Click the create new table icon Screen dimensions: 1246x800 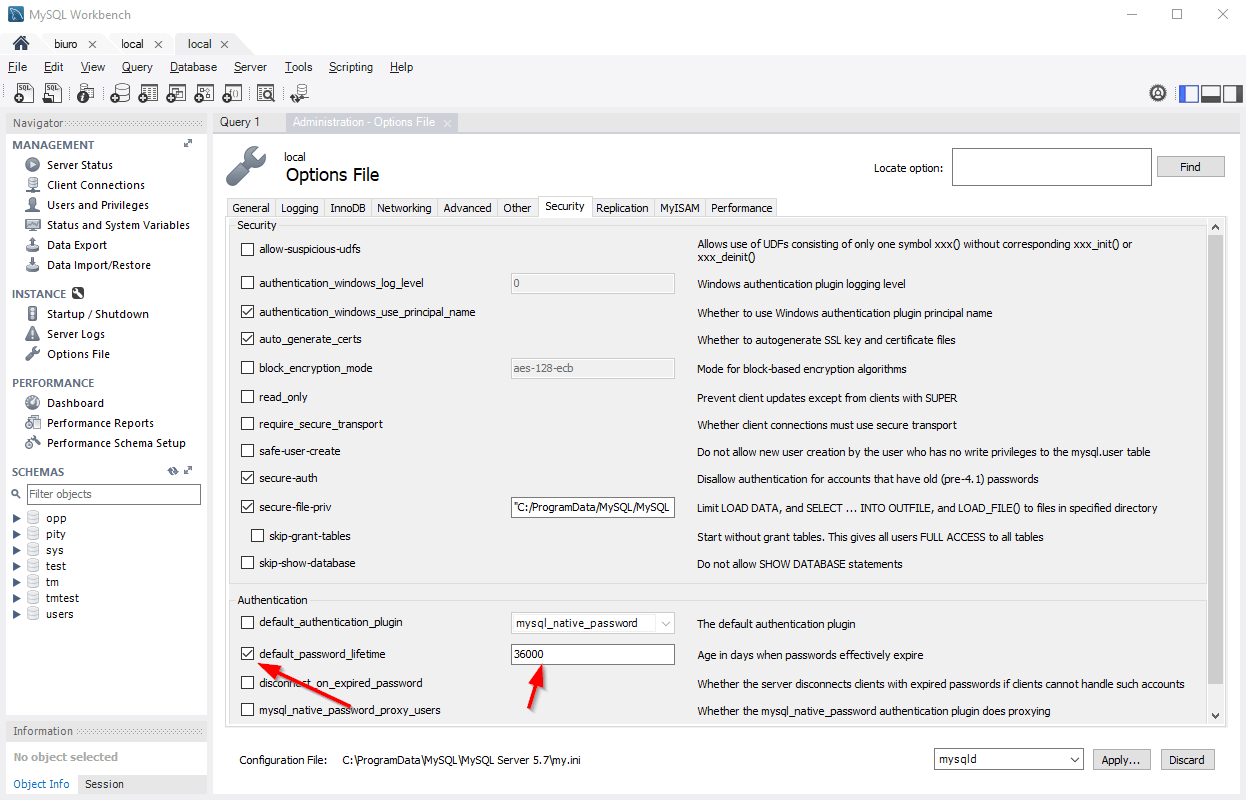click(x=149, y=94)
